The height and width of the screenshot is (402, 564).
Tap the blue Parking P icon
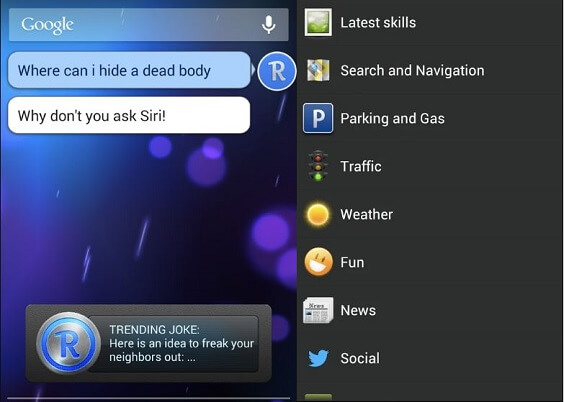point(318,118)
